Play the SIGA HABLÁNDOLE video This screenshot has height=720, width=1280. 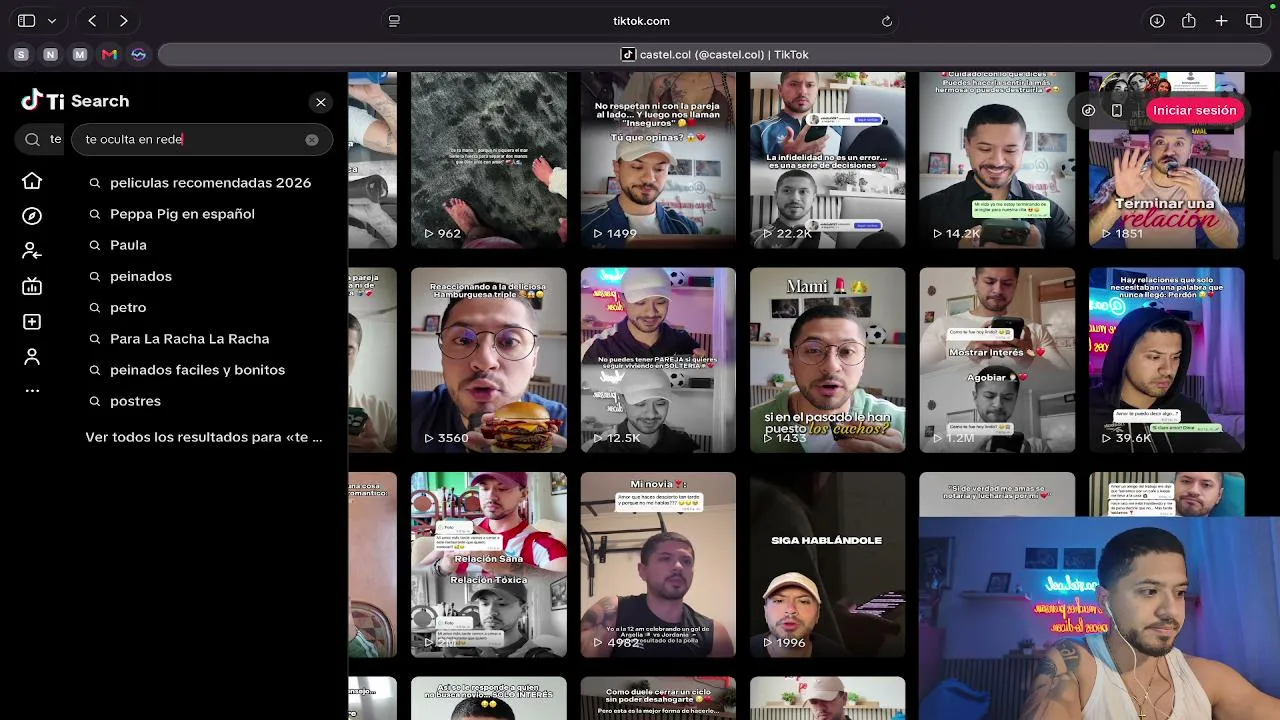tap(828, 565)
